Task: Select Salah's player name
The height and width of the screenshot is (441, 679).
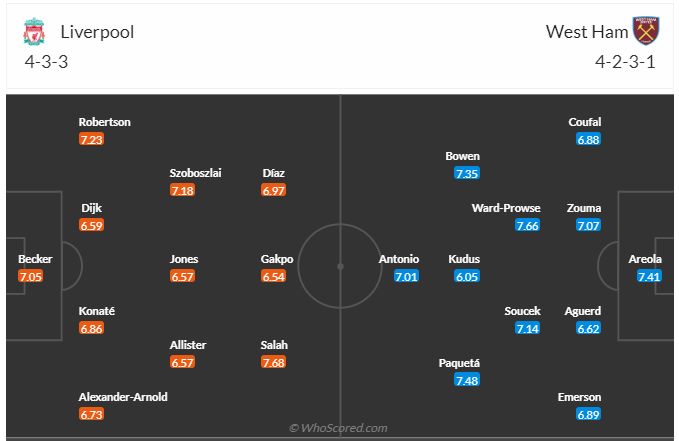Action: 274,345
